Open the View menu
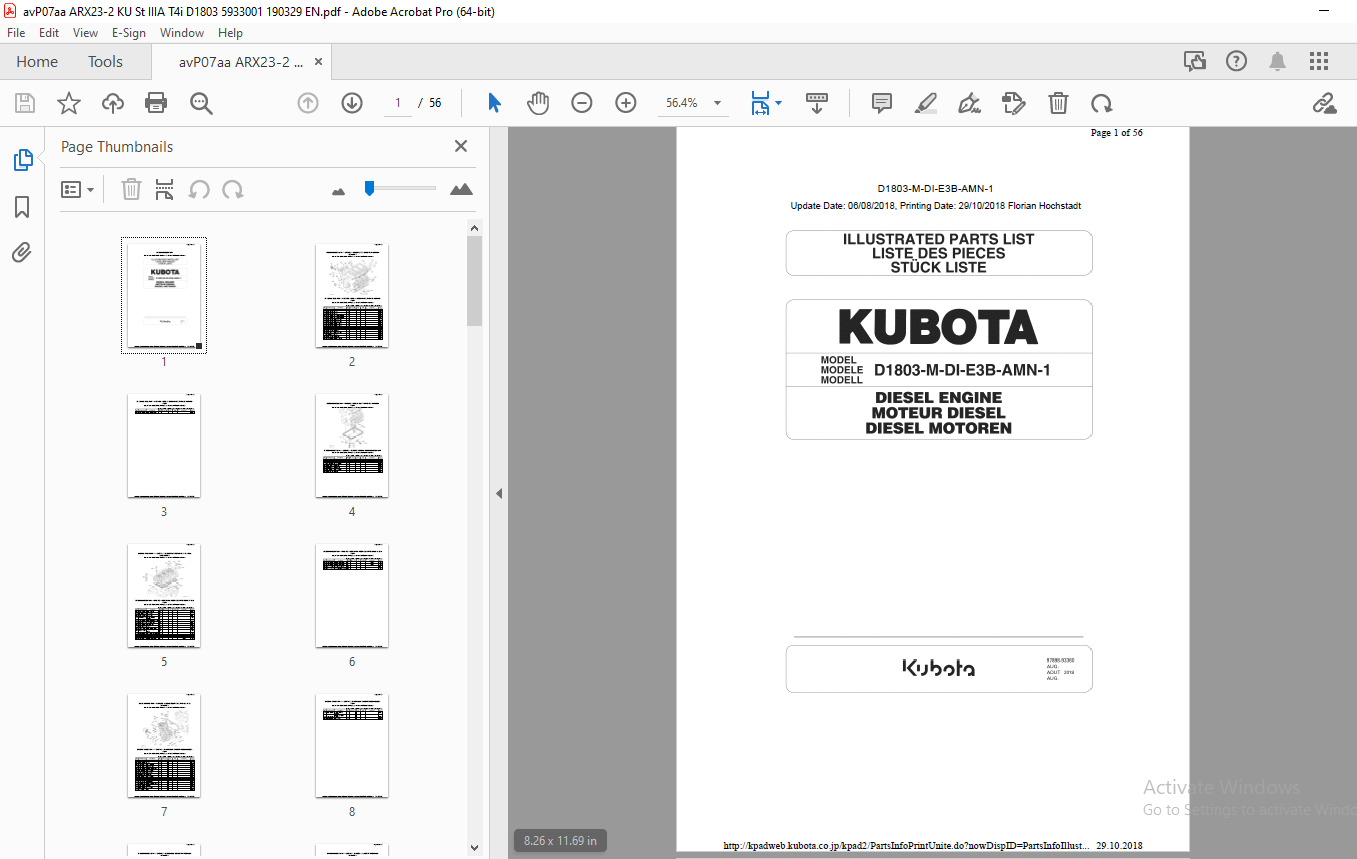Viewport: 1357px width, 859px height. pos(85,33)
